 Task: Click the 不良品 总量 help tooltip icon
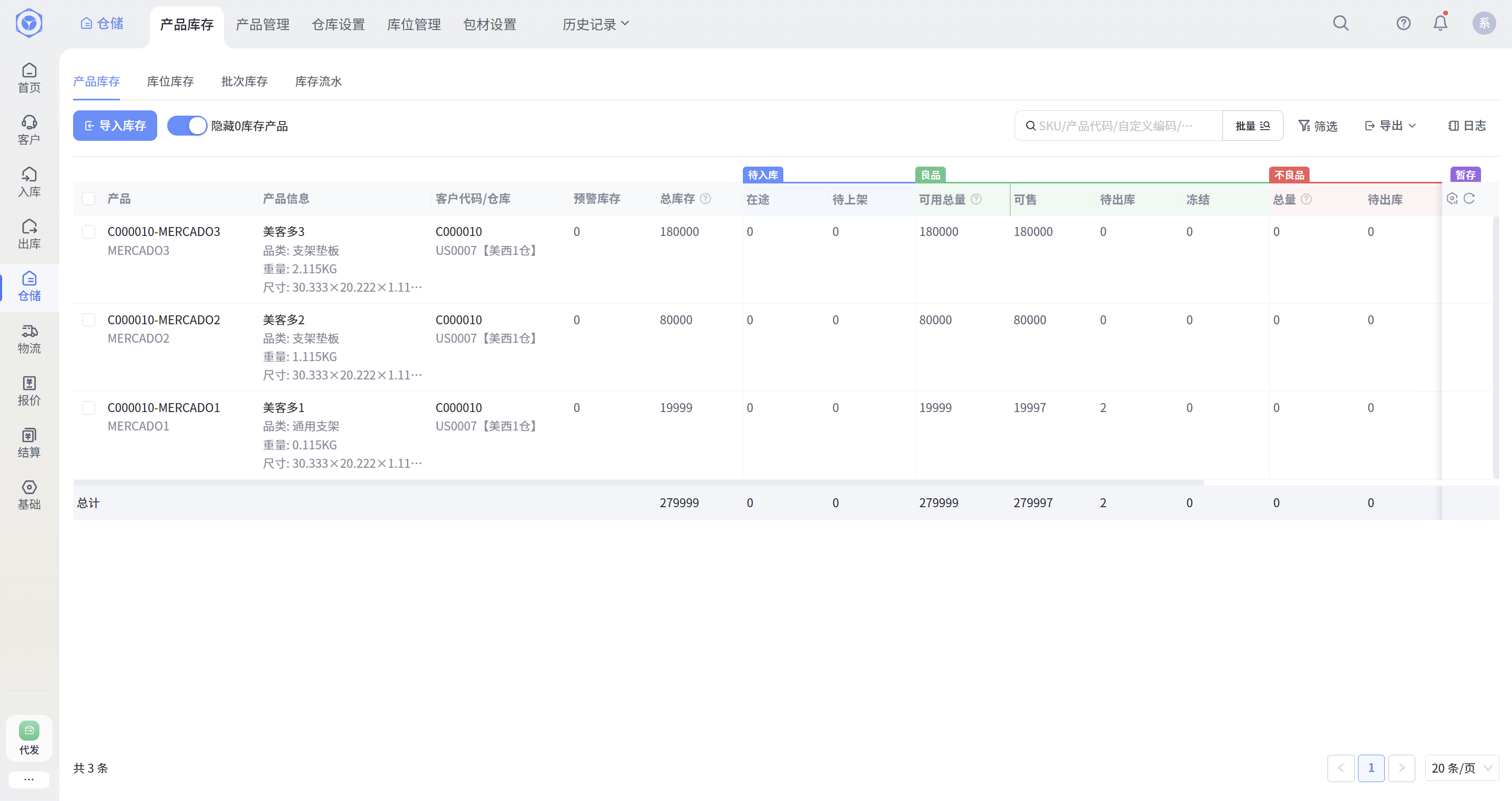click(x=1306, y=200)
